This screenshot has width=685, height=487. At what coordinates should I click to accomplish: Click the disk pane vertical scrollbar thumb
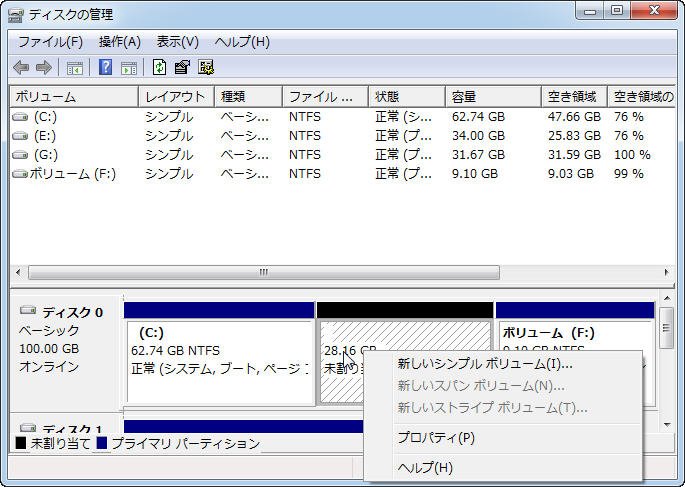tap(667, 328)
